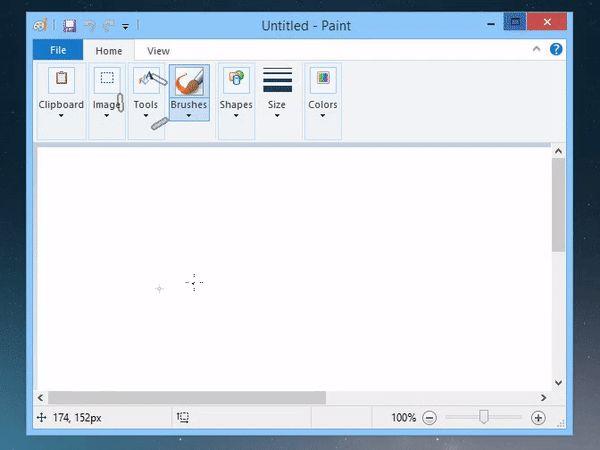
Task: Expand the Brushes dropdown arrow
Action: [189, 116]
